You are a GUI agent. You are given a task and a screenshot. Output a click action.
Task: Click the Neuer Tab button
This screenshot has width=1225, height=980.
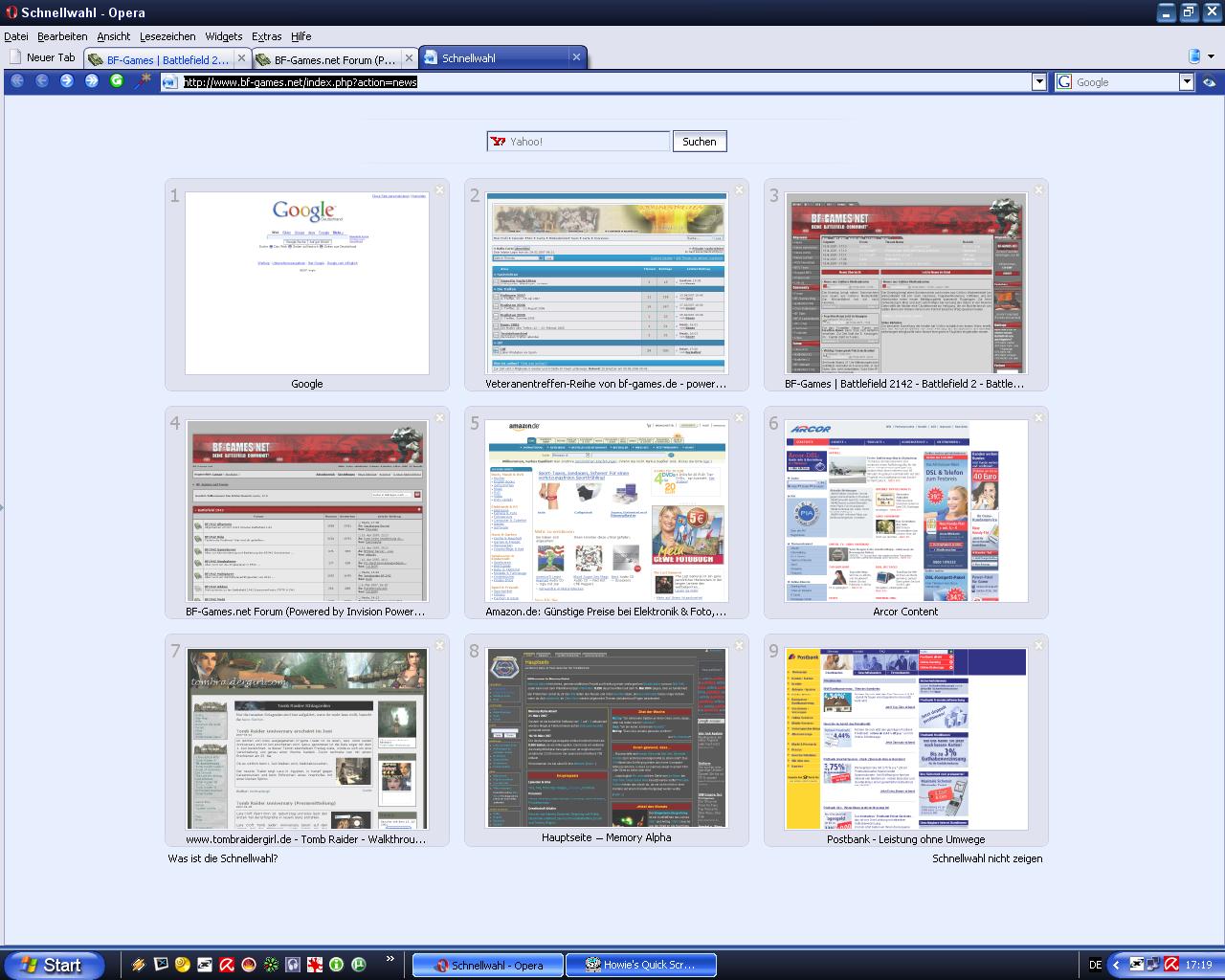pyautogui.click(x=42, y=57)
